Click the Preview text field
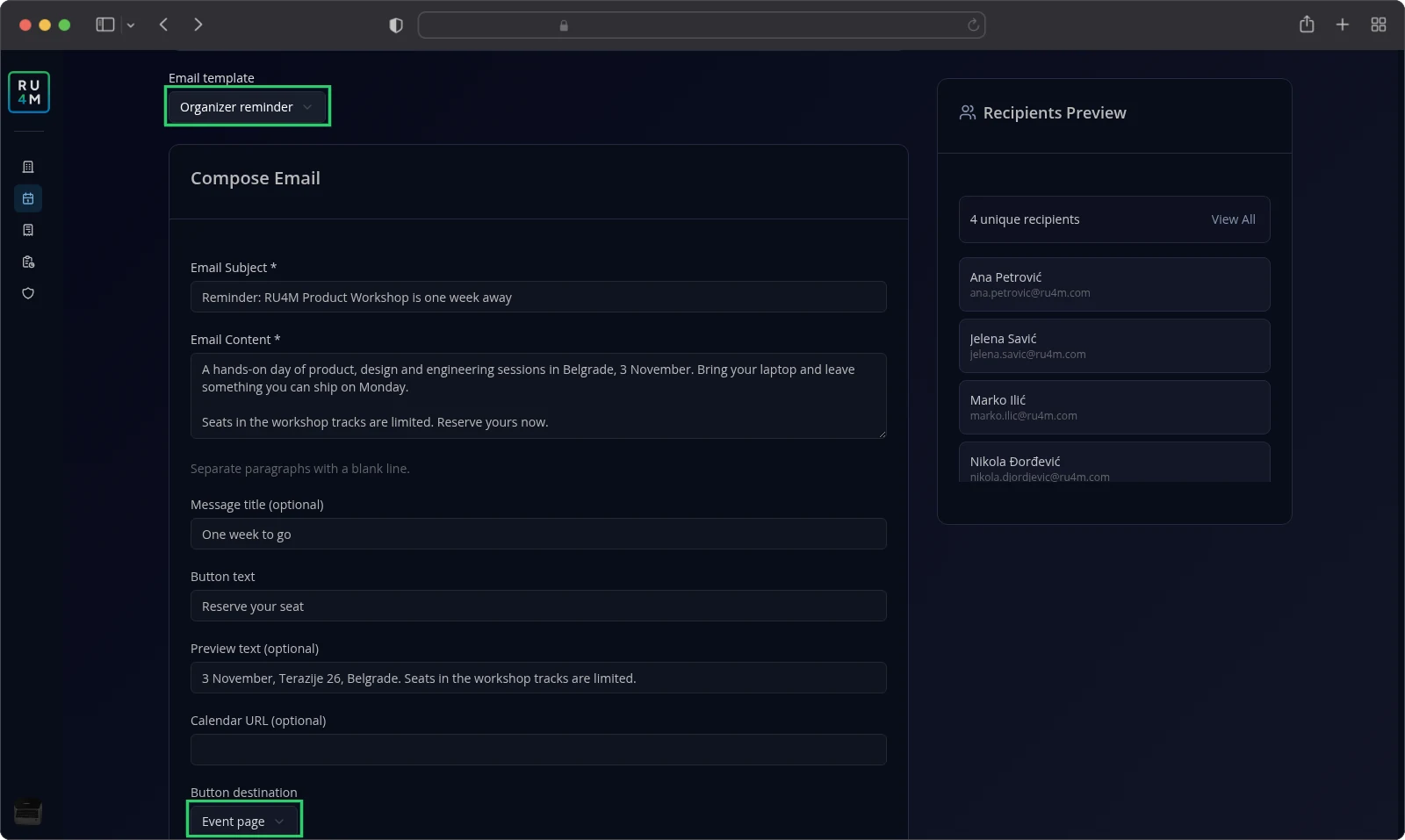The height and width of the screenshot is (840, 1405). (538, 678)
